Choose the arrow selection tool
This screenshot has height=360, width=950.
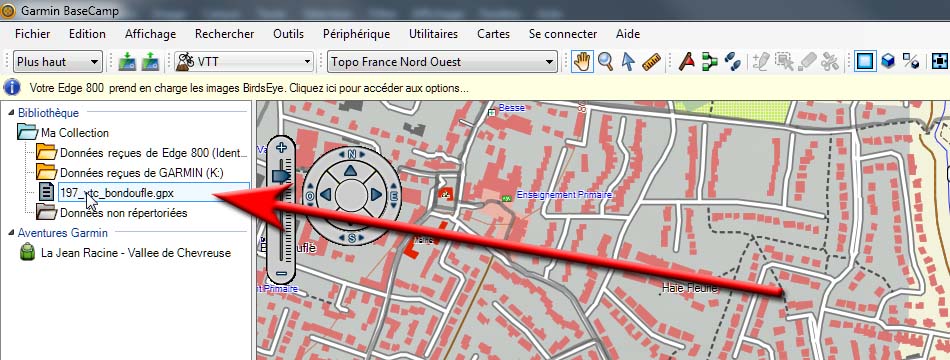628,62
